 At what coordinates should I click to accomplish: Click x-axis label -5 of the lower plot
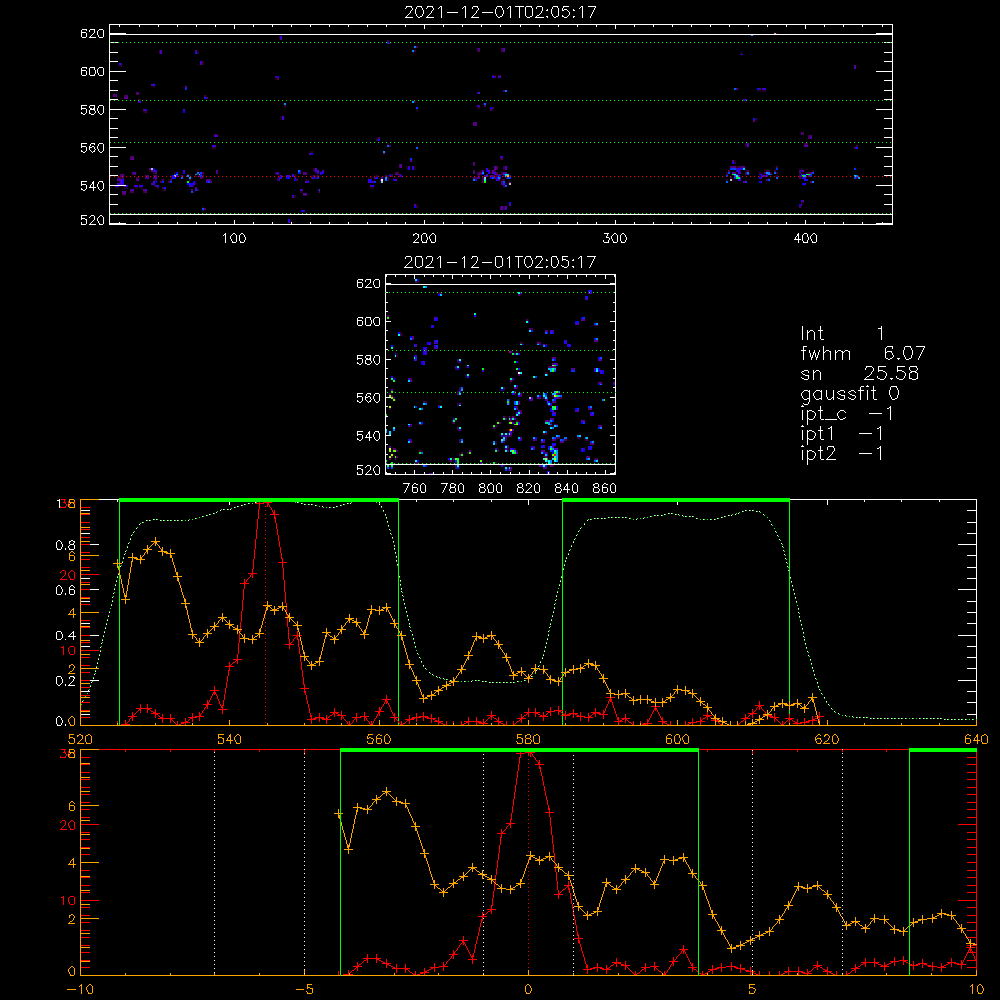pyautogui.click(x=304, y=989)
